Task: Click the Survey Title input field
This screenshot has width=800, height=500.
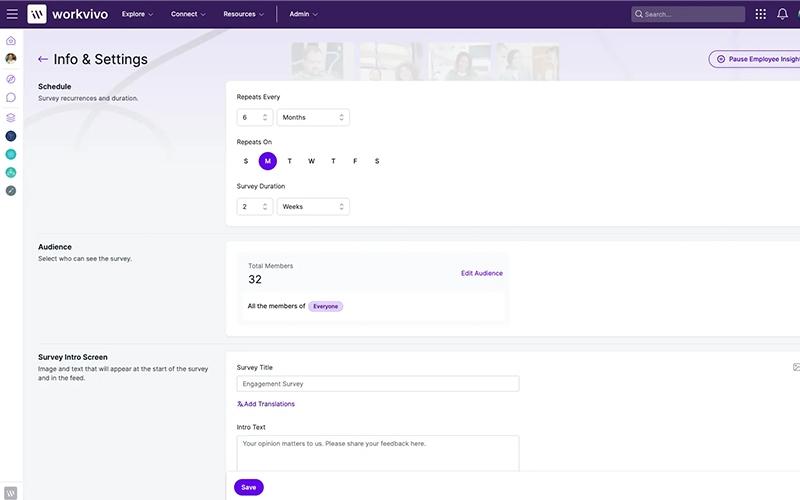Action: tap(378, 384)
